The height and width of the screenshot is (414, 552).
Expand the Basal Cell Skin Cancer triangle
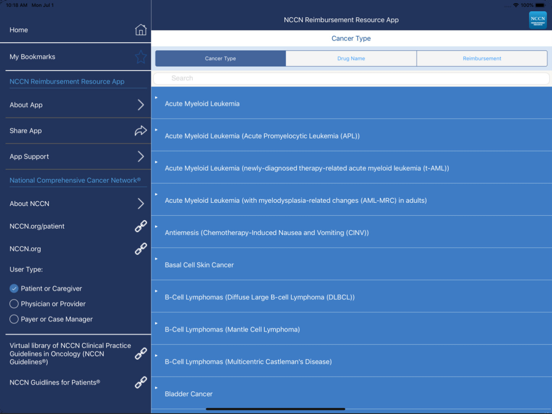156,259
